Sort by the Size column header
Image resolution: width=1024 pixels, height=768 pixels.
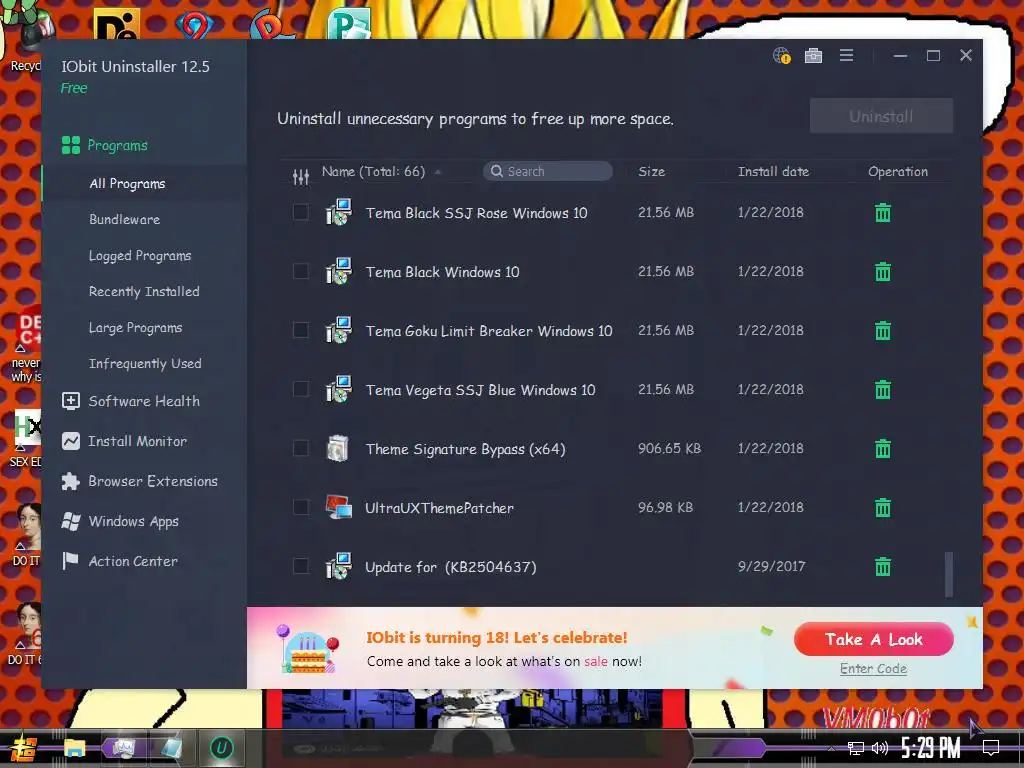tap(651, 172)
